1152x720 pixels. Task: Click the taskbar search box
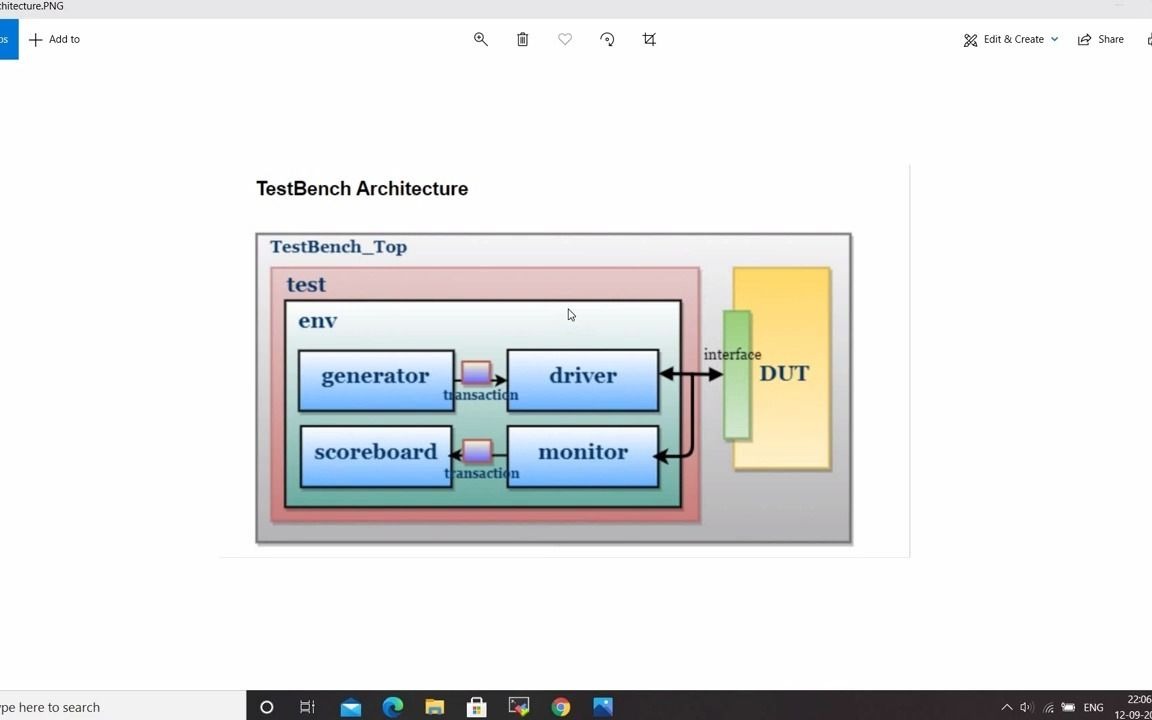tap(123, 707)
